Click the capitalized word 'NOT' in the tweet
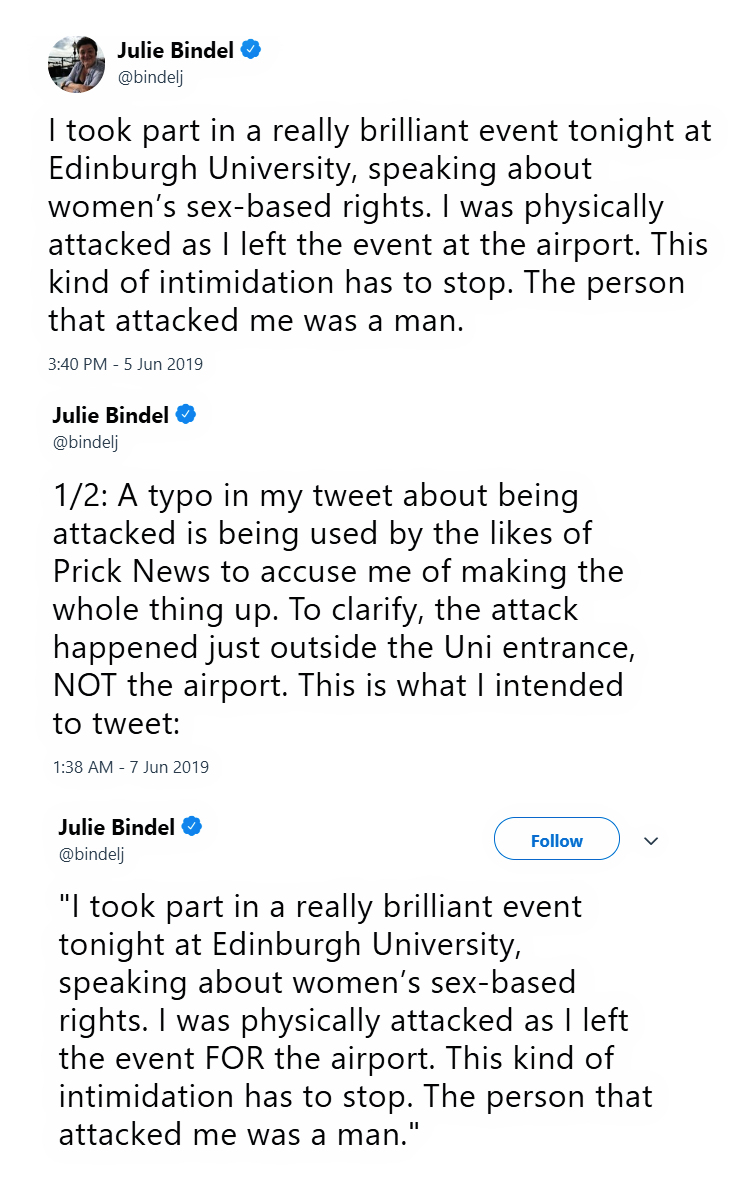744x1180 pixels. [85, 686]
